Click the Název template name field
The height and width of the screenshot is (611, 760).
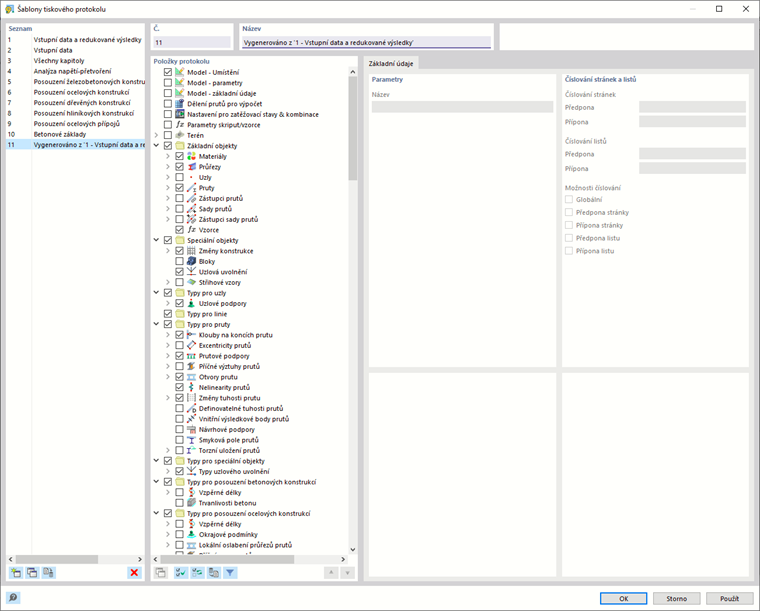pyautogui.click(x=366, y=42)
